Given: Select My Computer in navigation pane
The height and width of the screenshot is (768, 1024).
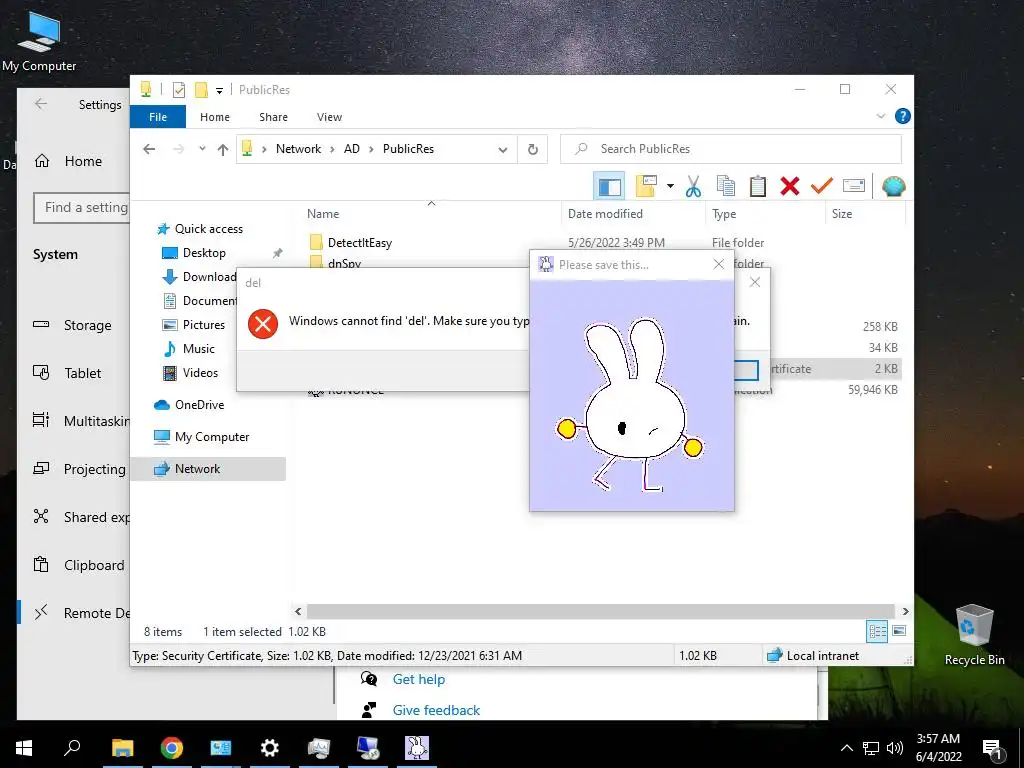Looking at the screenshot, I should pyautogui.click(x=212, y=437).
